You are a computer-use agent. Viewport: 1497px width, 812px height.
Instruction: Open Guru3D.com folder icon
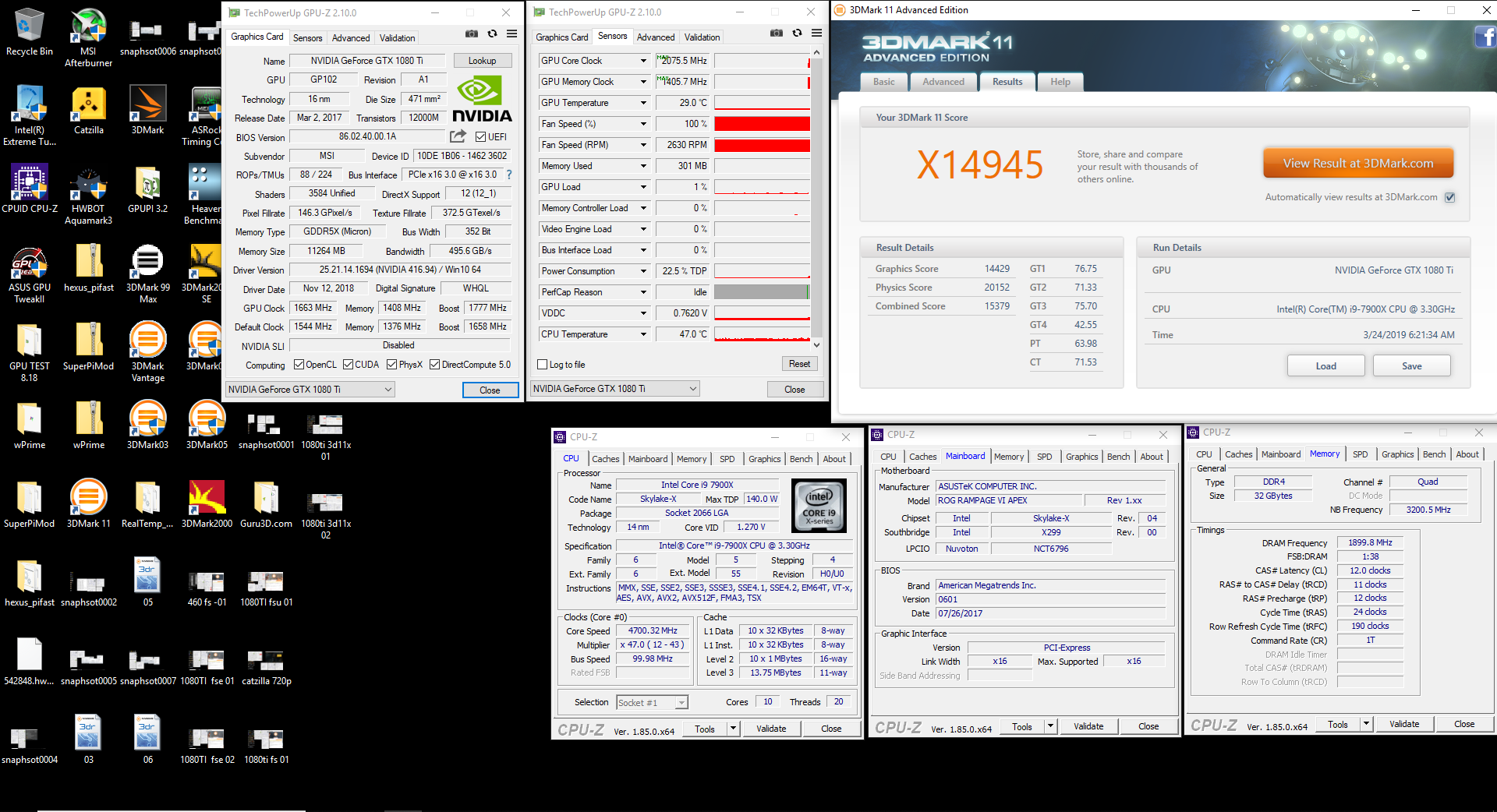266,503
